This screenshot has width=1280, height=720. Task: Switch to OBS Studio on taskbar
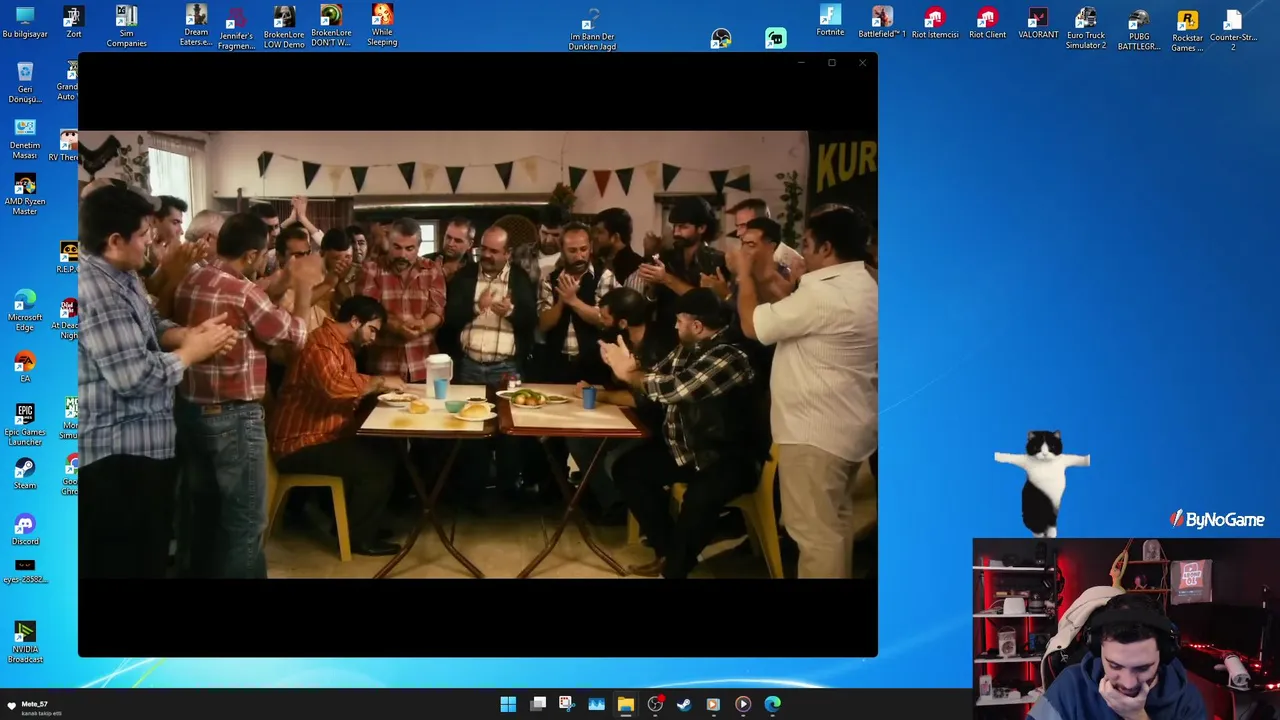[x=655, y=704]
